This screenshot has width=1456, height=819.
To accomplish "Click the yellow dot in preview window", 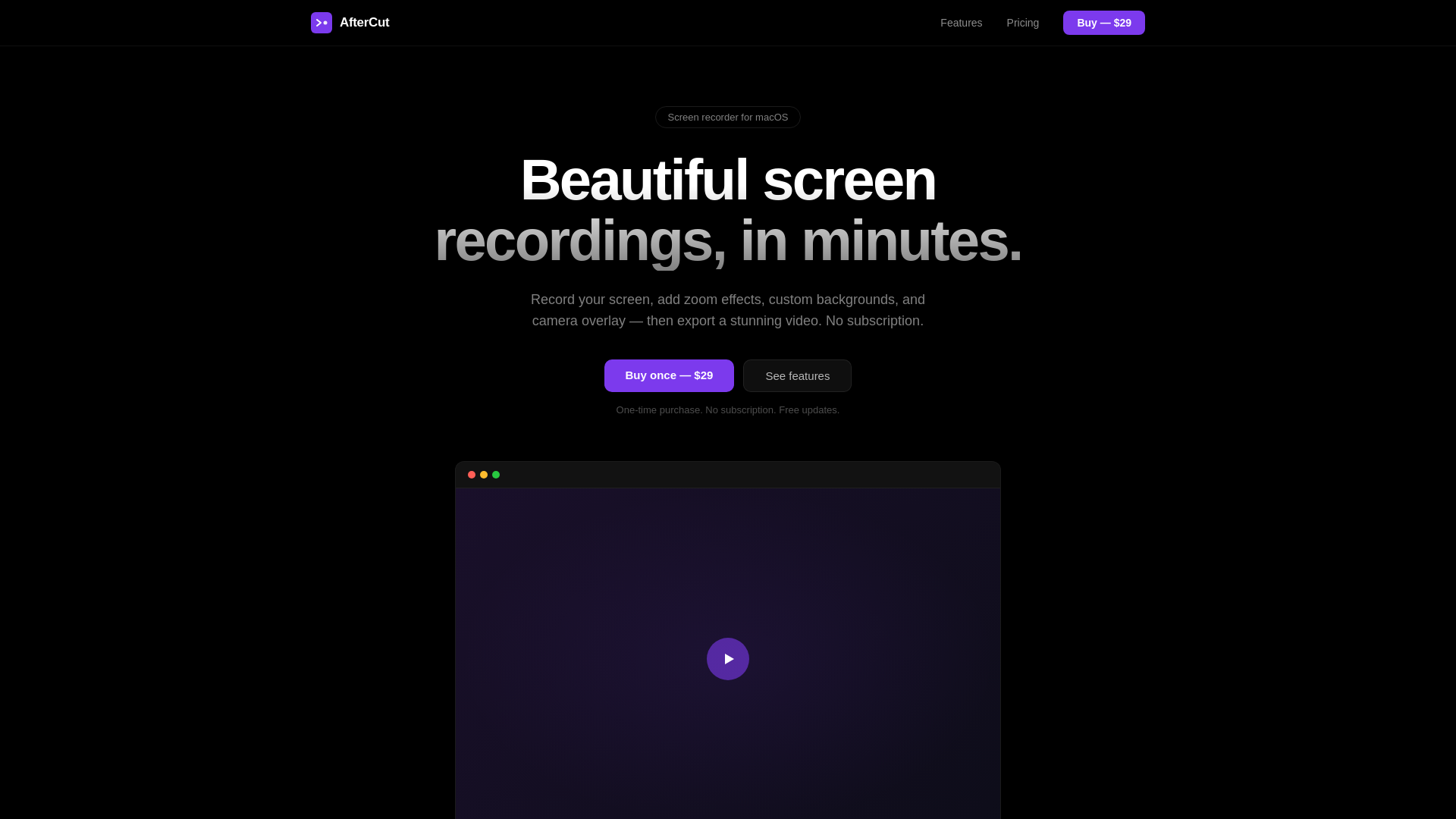I will pos(484,475).
